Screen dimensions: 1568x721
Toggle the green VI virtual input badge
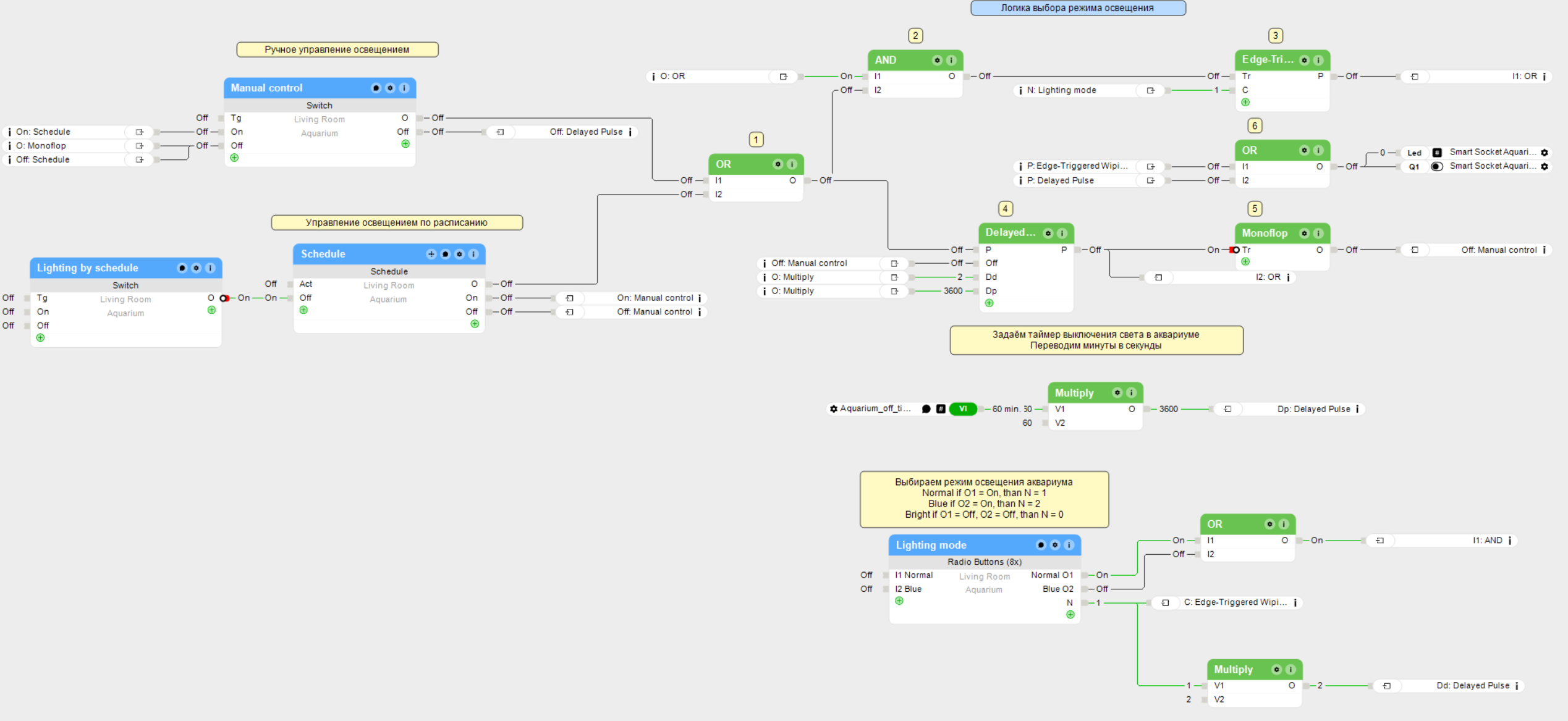coord(963,408)
